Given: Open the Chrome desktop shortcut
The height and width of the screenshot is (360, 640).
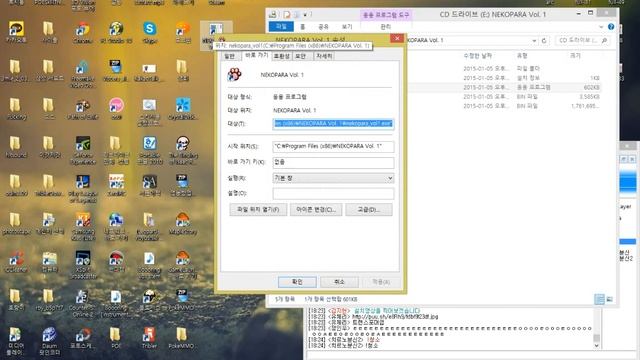Looking at the screenshot, I should tap(83, 31).
